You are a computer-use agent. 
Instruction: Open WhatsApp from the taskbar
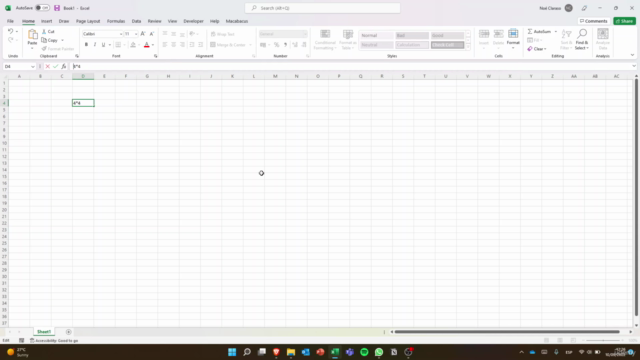(379, 352)
